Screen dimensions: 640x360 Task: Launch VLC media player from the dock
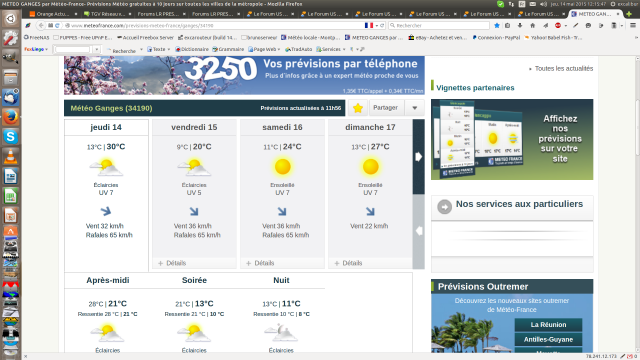point(10,156)
